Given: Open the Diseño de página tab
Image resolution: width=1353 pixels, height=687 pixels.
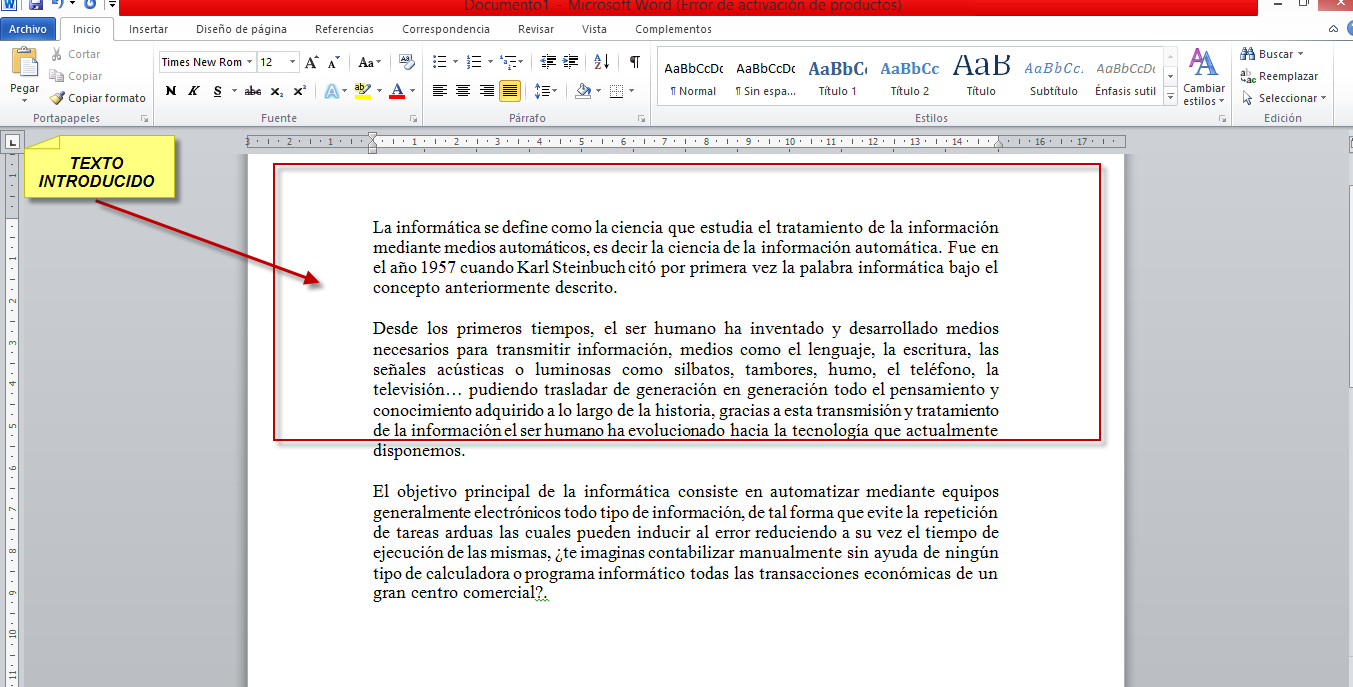Looking at the screenshot, I should coord(240,29).
